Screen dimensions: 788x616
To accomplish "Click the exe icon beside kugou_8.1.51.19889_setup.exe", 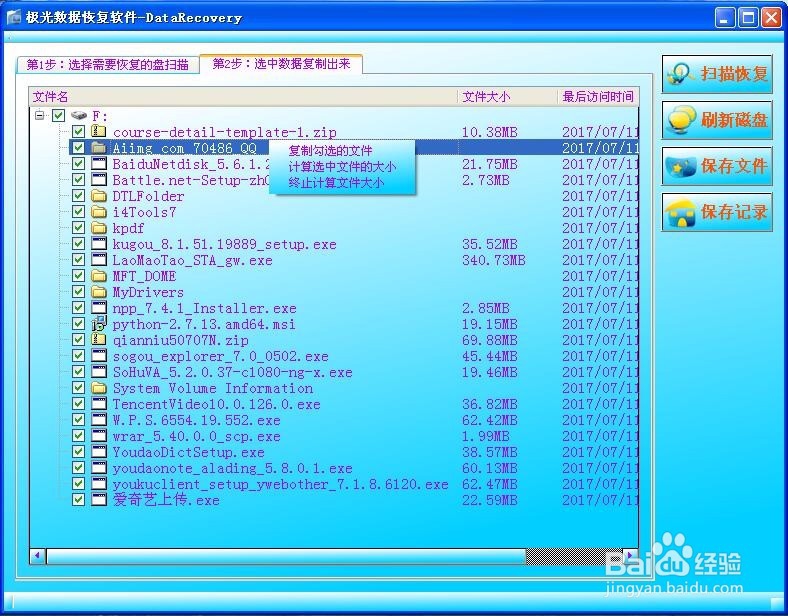I will tap(99, 244).
